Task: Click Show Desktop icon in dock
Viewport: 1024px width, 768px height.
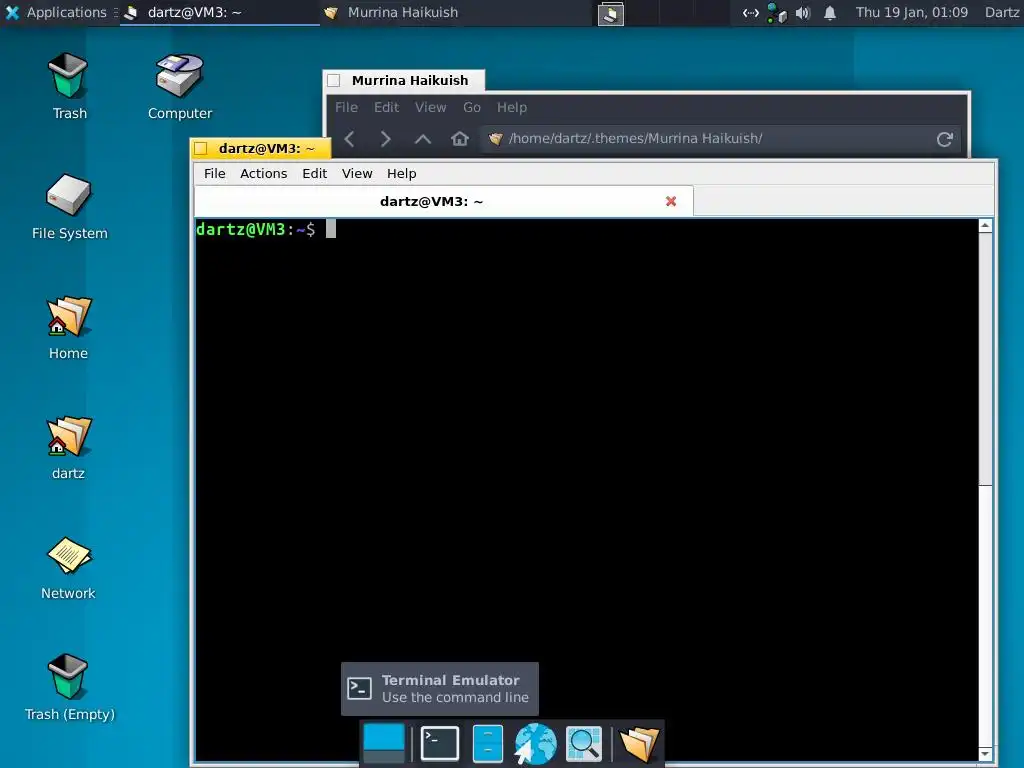Action: [383, 743]
